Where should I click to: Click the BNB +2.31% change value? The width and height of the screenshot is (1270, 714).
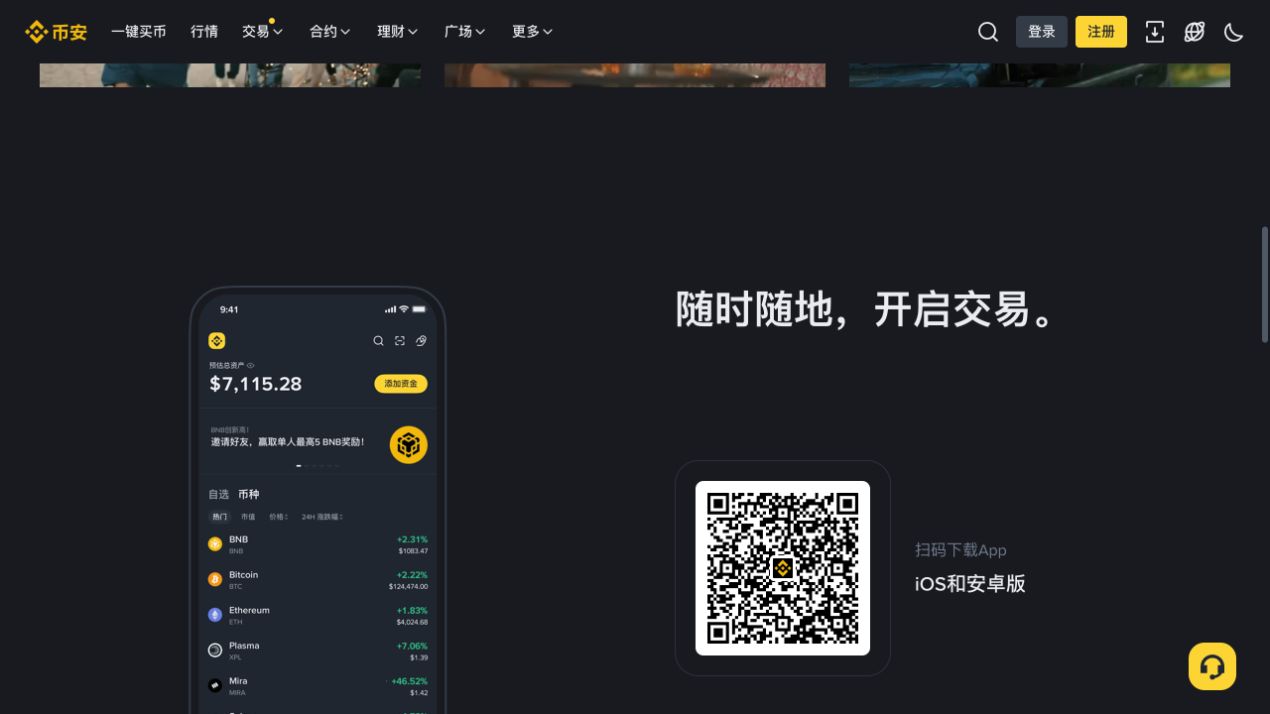tap(412, 540)
